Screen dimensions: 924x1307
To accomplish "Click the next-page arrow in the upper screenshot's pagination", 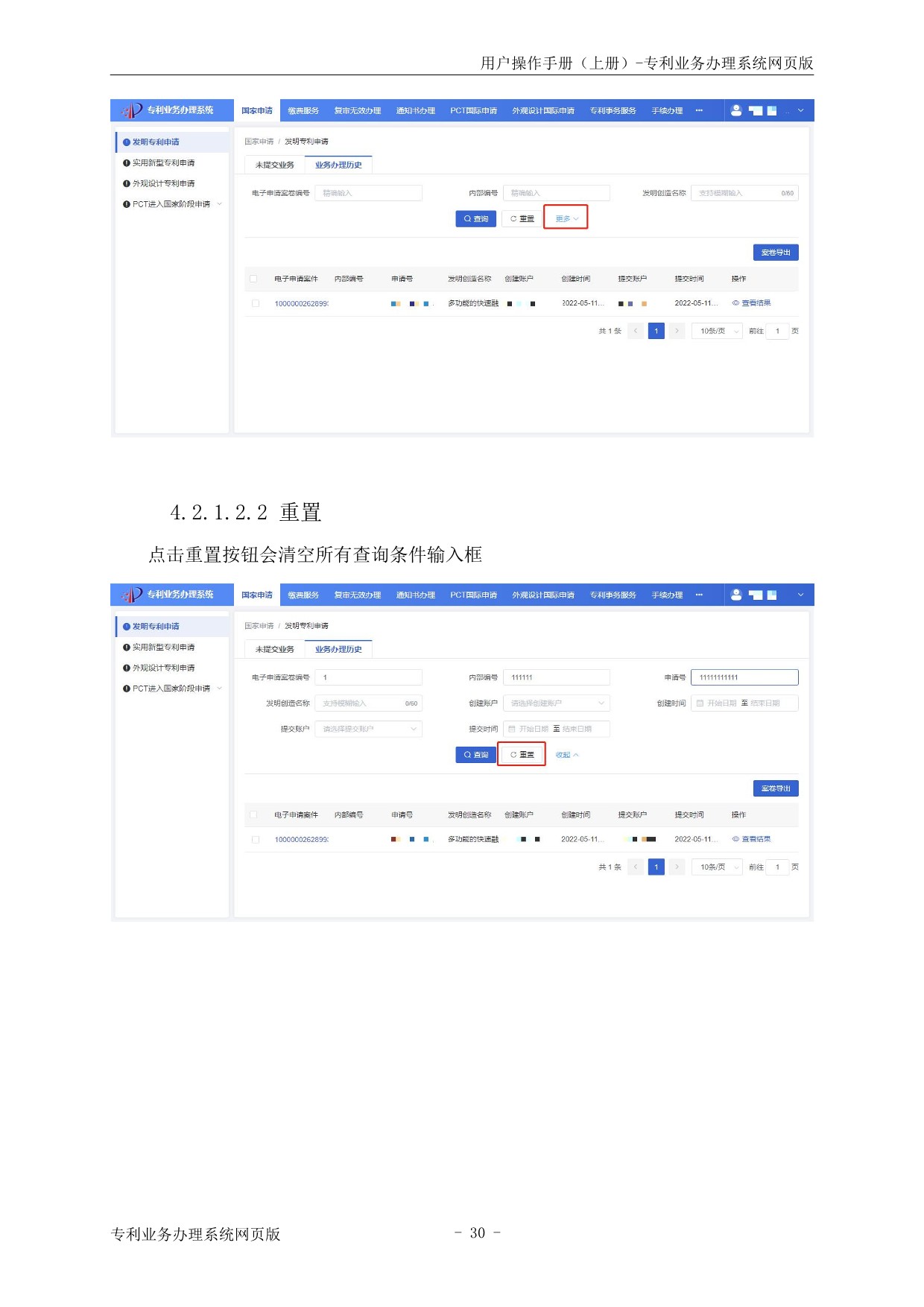I will point(677,331).
